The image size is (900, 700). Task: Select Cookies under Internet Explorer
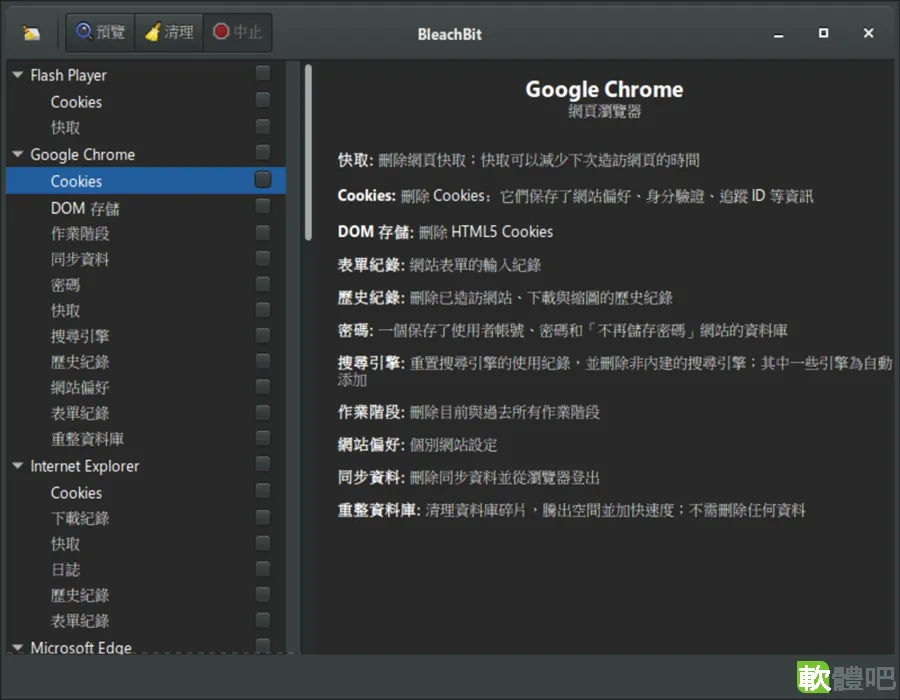pos(146,492)
